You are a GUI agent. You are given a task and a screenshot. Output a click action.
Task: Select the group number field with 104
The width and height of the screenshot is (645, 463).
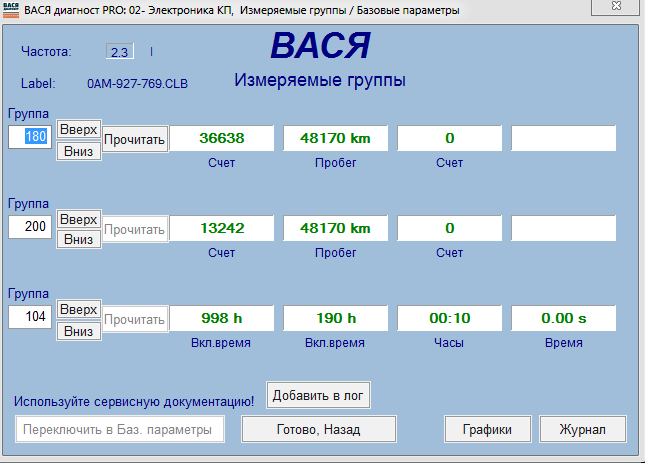30,316
